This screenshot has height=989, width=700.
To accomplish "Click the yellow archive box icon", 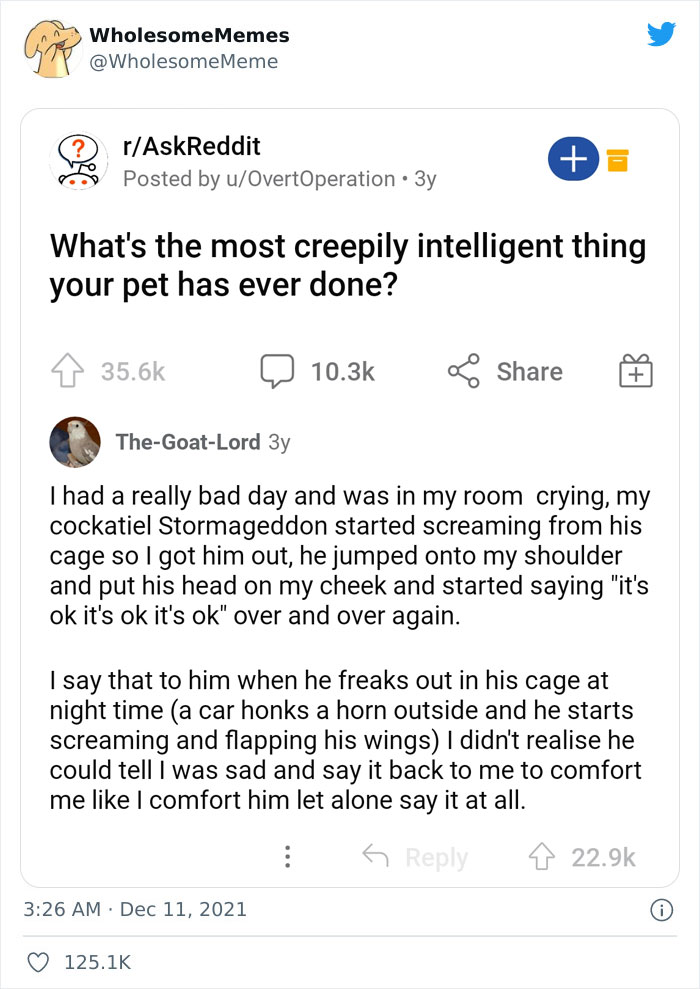I will click(619, 160).
